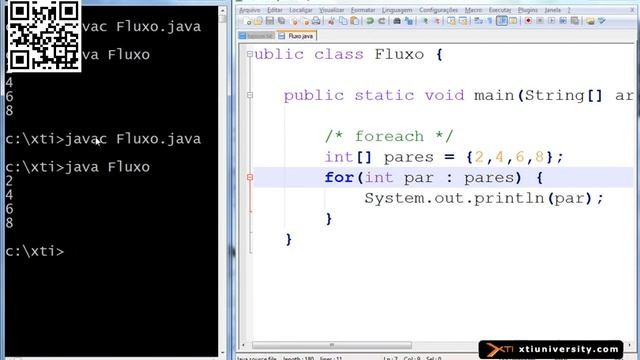Click the 'int[] pares = {2,4,6,8};' line

click(x=444, y=157)
